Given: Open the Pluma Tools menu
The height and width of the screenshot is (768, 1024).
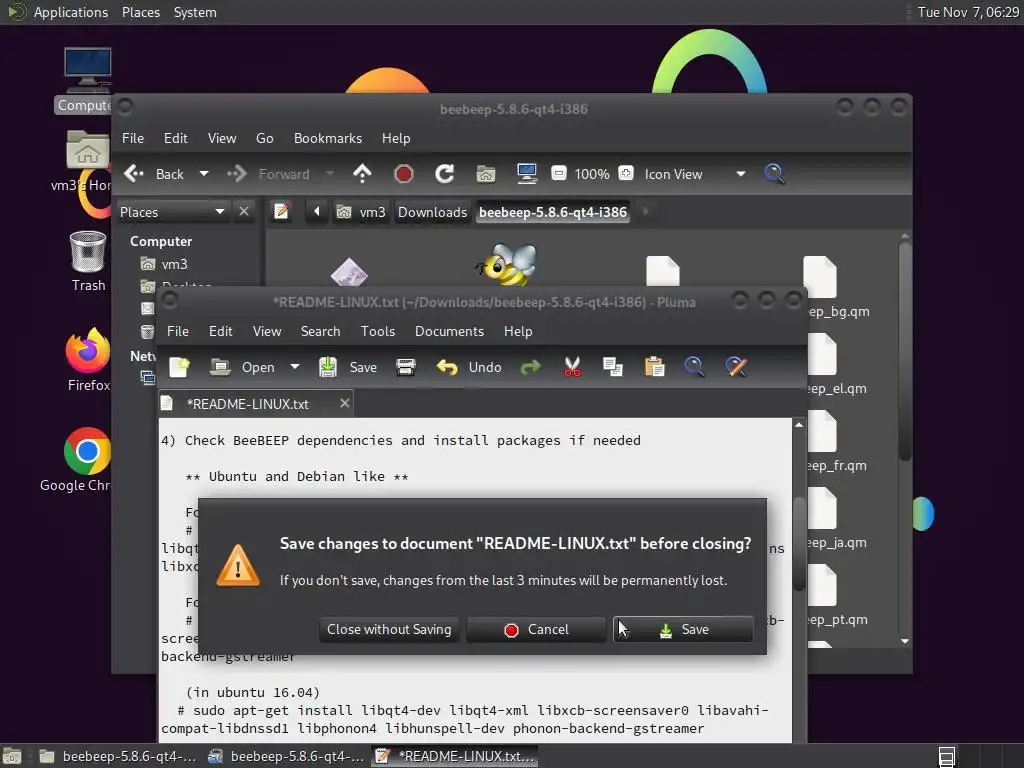Looking at the screenshot, I should (377, 331).
